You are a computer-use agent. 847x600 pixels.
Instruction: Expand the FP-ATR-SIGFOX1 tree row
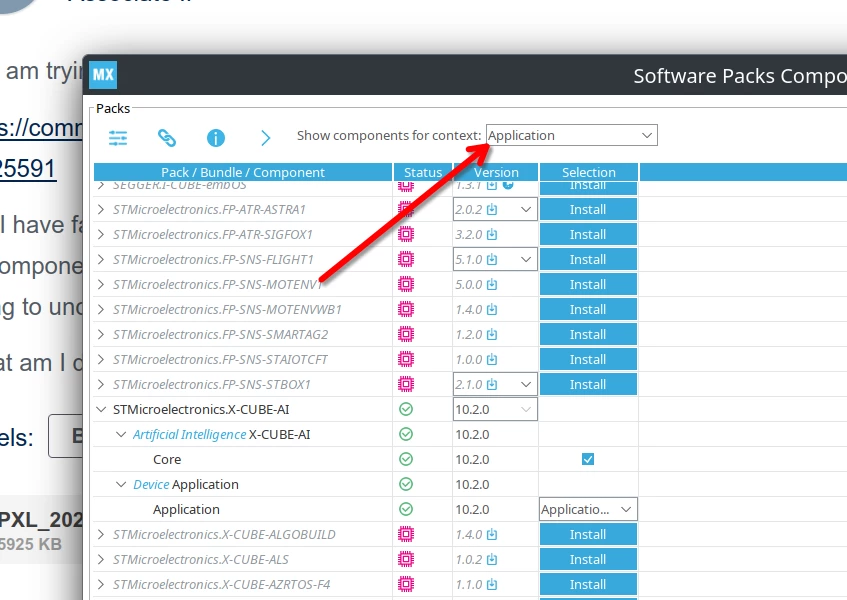pyautogui.click(x=101, y=234)
